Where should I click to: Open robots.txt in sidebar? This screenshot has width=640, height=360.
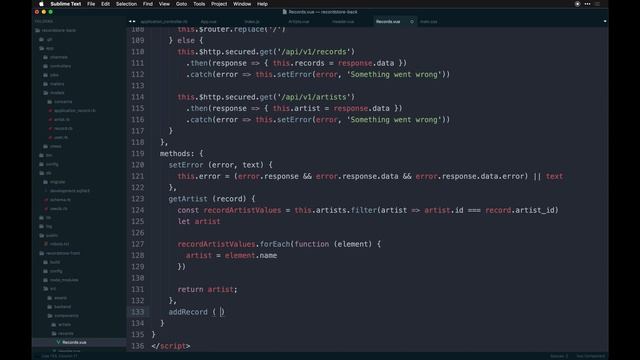(57, 244)
